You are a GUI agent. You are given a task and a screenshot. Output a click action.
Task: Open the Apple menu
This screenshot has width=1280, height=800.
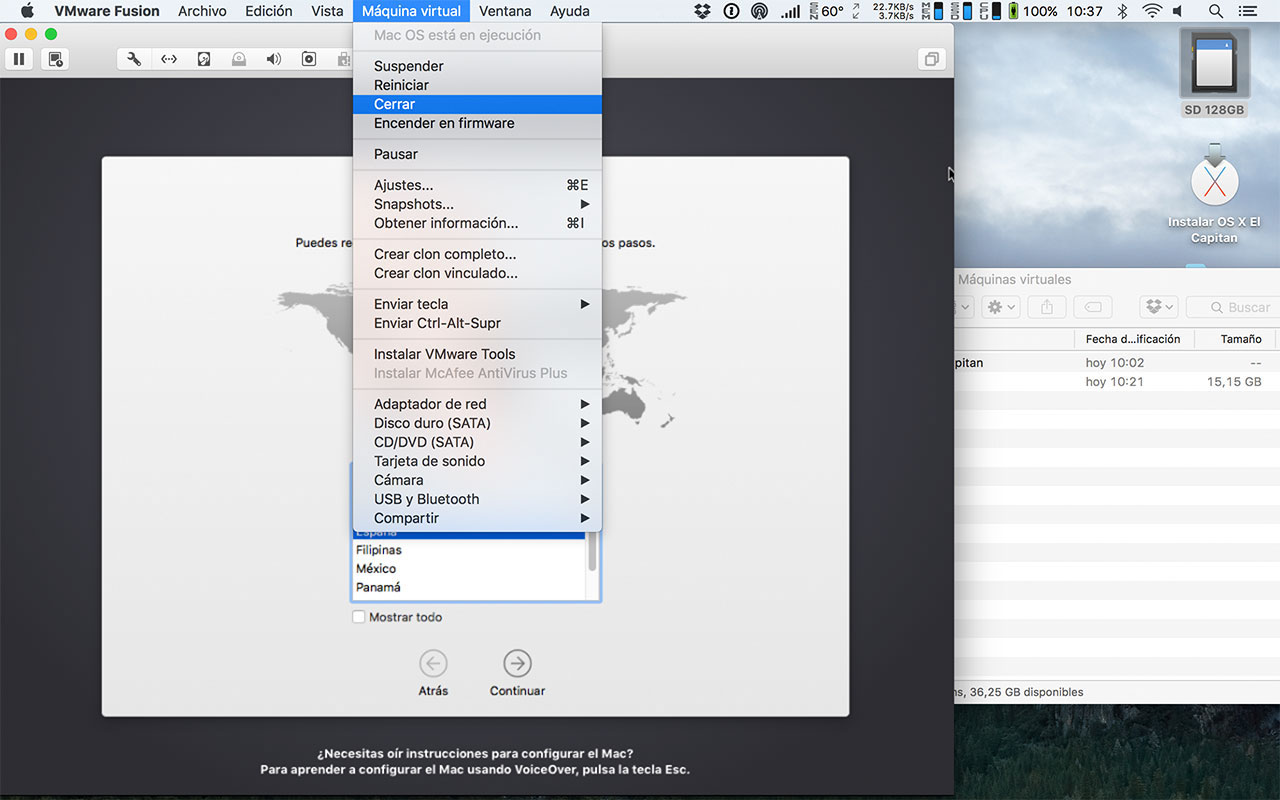pos(27,11)
